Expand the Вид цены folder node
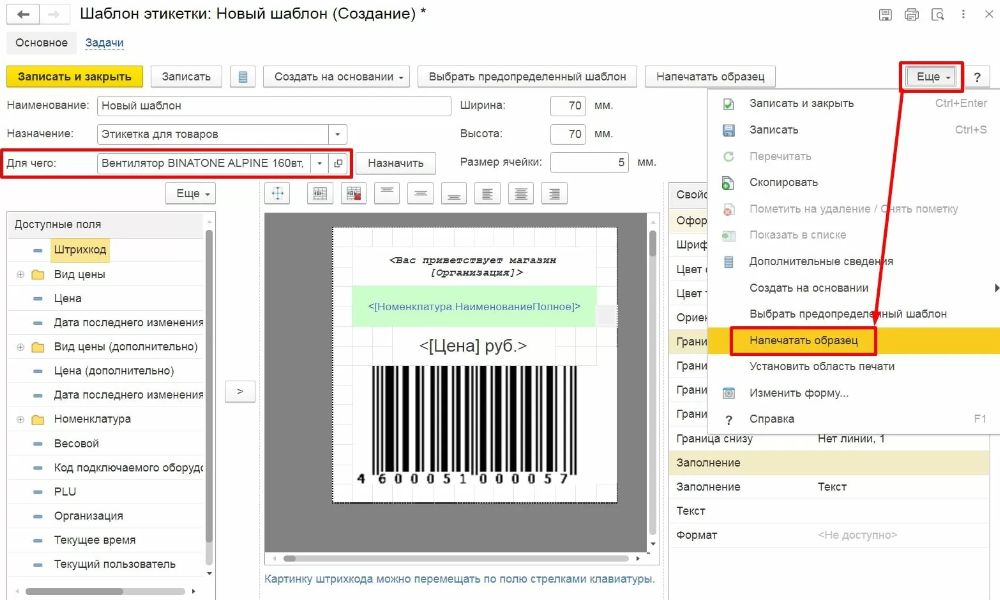 (x=20, y=275)
